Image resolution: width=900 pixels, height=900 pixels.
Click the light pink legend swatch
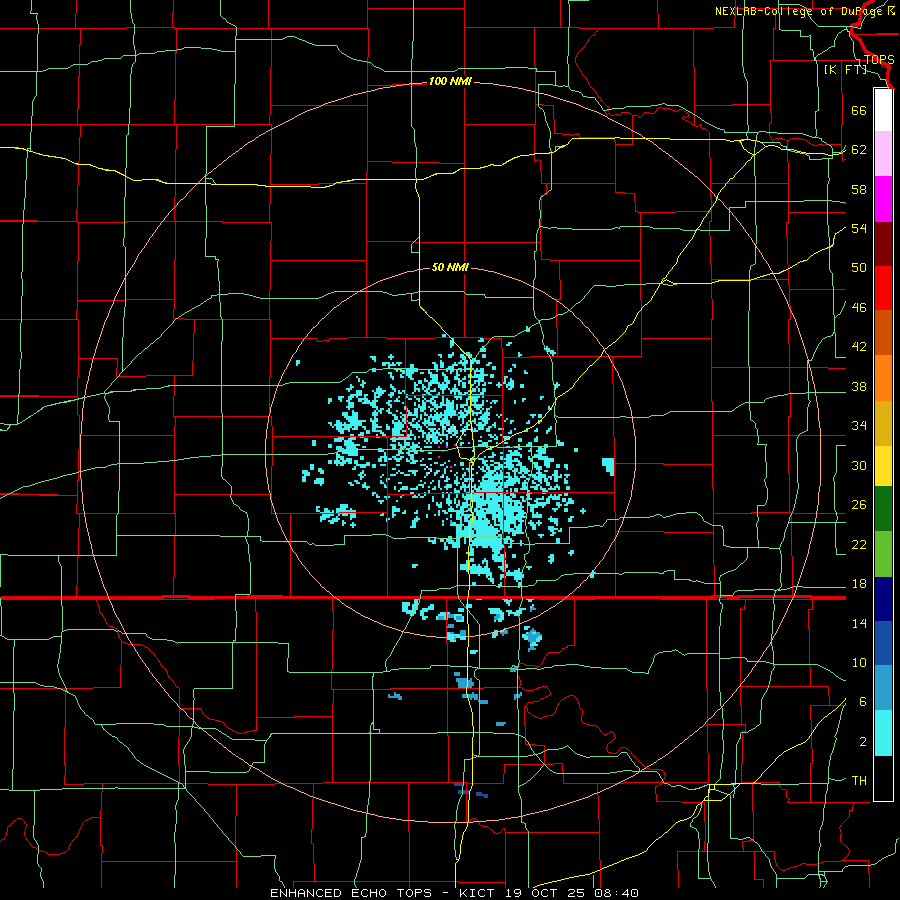point(883,153)
